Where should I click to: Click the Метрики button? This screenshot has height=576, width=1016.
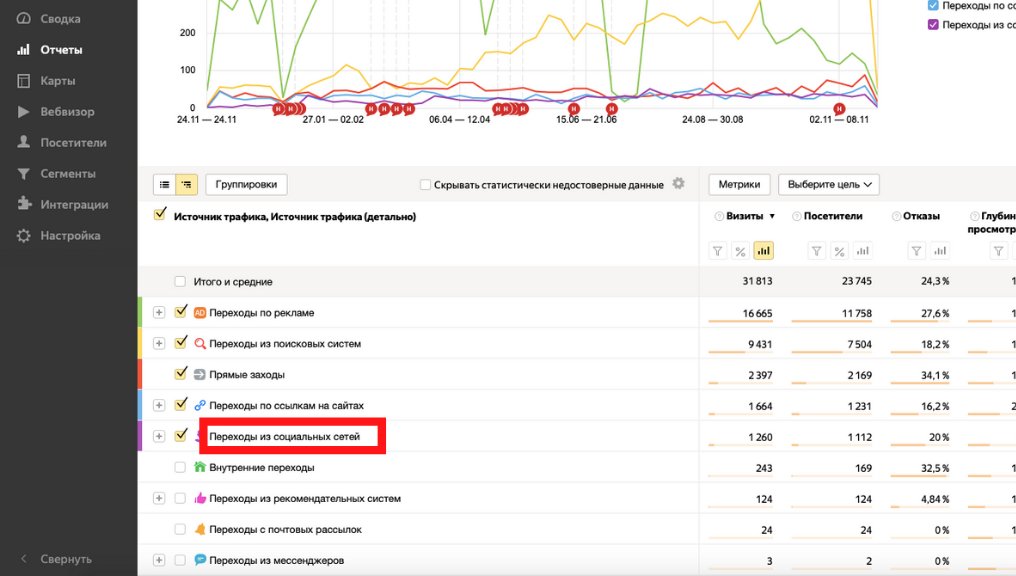pos(739,184)
